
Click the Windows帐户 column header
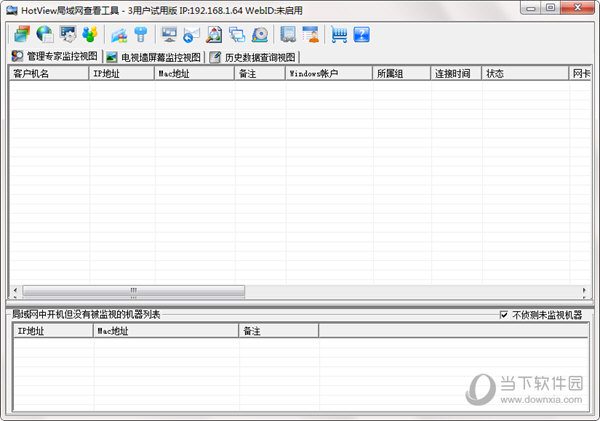point(329,73)
